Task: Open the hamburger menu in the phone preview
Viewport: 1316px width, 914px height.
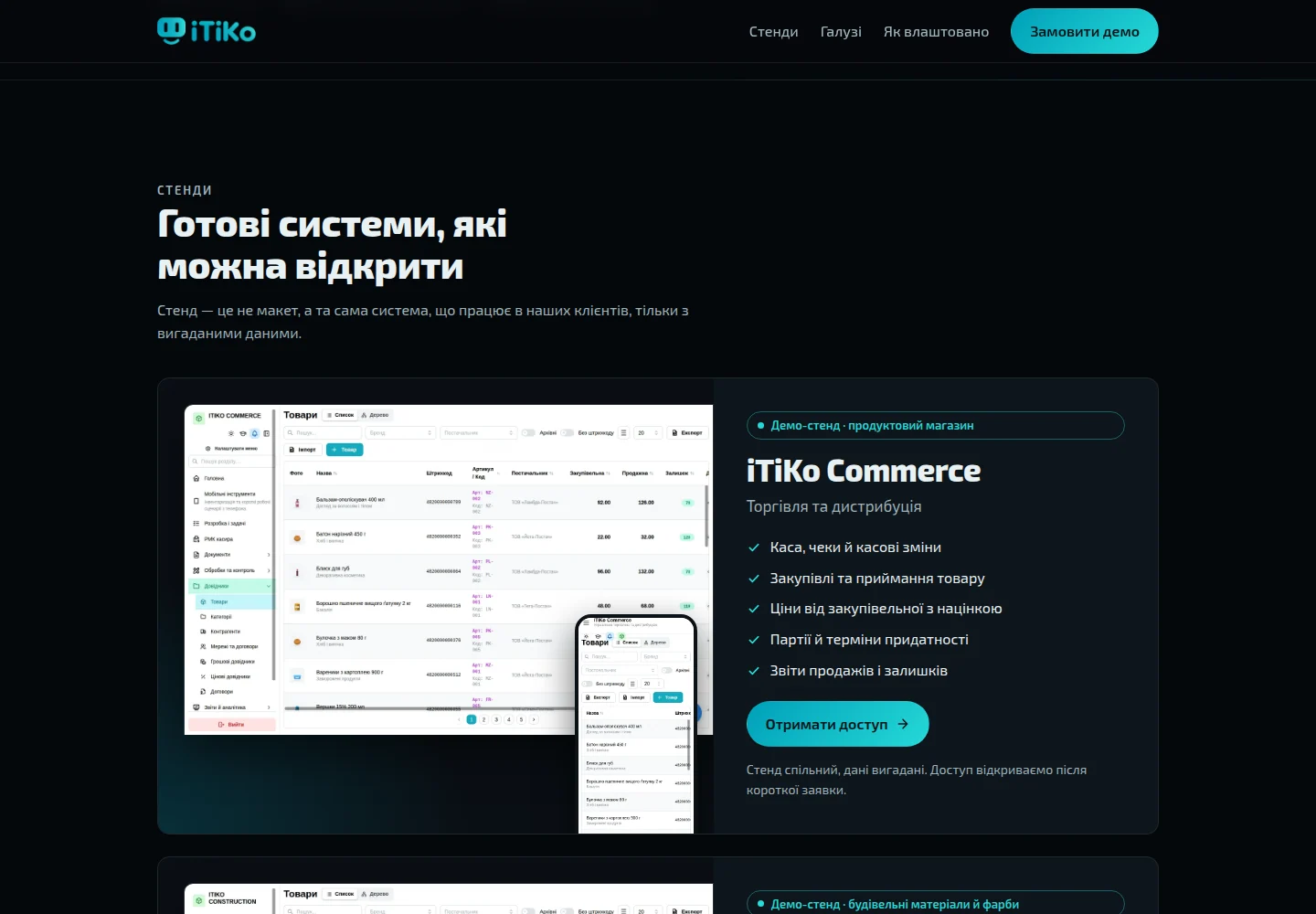Action: coord(586,622)
